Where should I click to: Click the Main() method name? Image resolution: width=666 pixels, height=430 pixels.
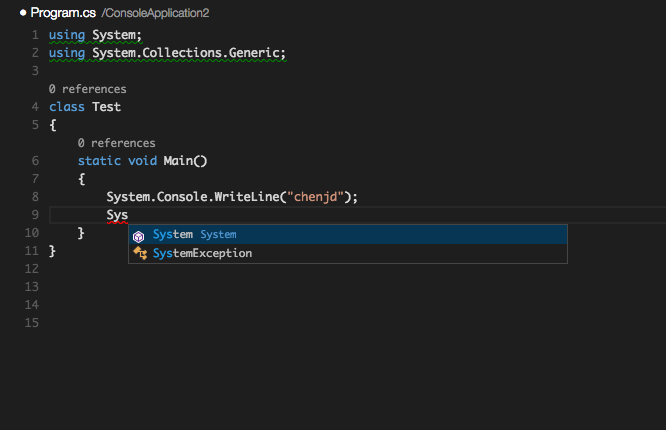[x=185, y=161]
